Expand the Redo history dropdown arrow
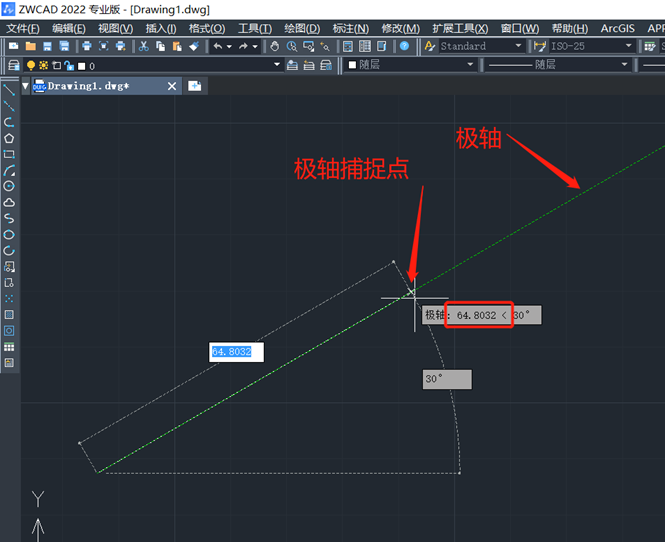Image resolution: width=665 pixels, height=542 pixels. tap(255, 46)
